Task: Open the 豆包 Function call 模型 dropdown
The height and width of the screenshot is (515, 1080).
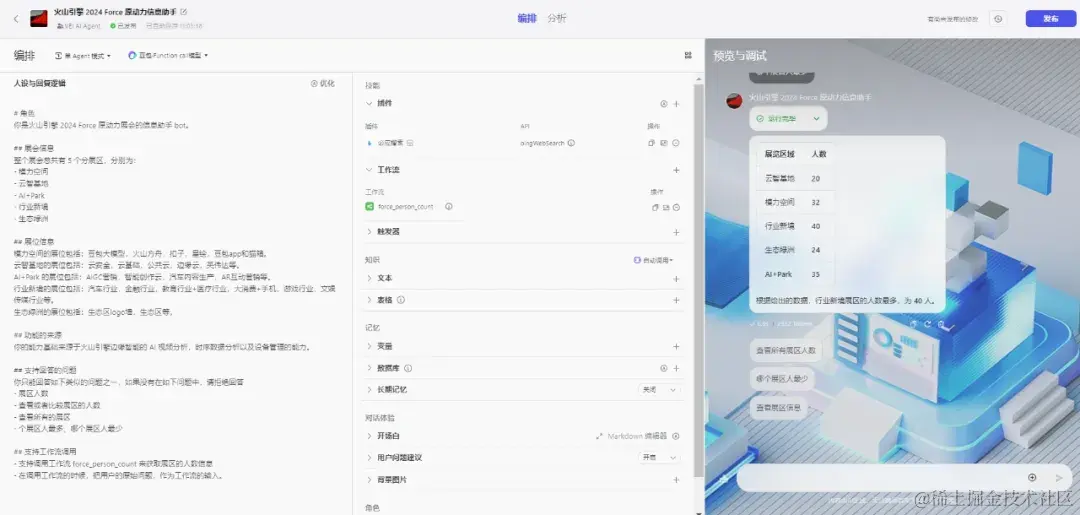Action: (168, 55)
